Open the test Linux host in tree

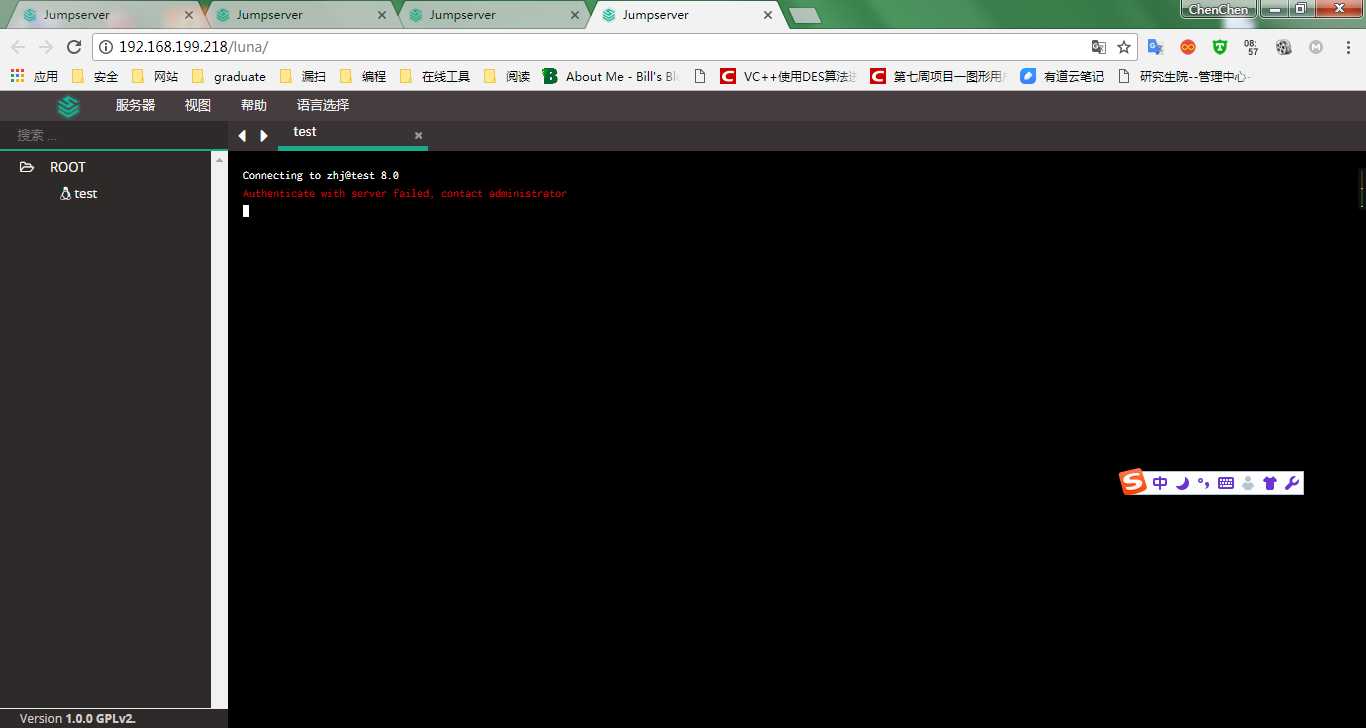tap(86, 194)
